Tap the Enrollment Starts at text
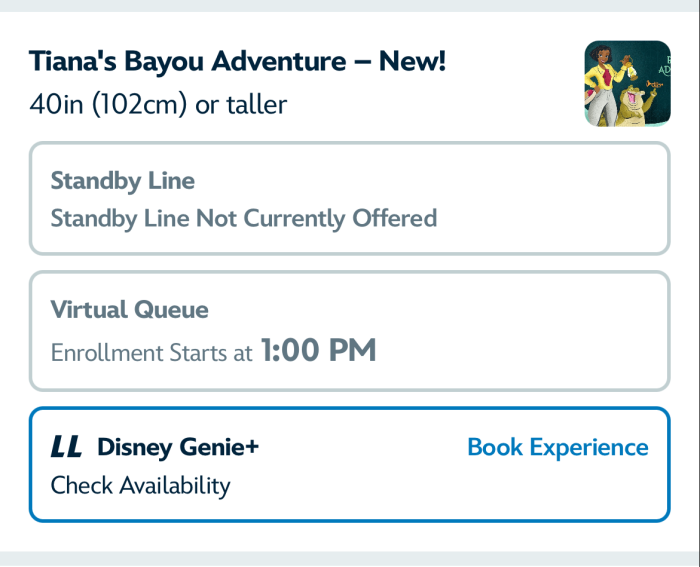Viewport: 700px width, 567px height. point(151,353)
